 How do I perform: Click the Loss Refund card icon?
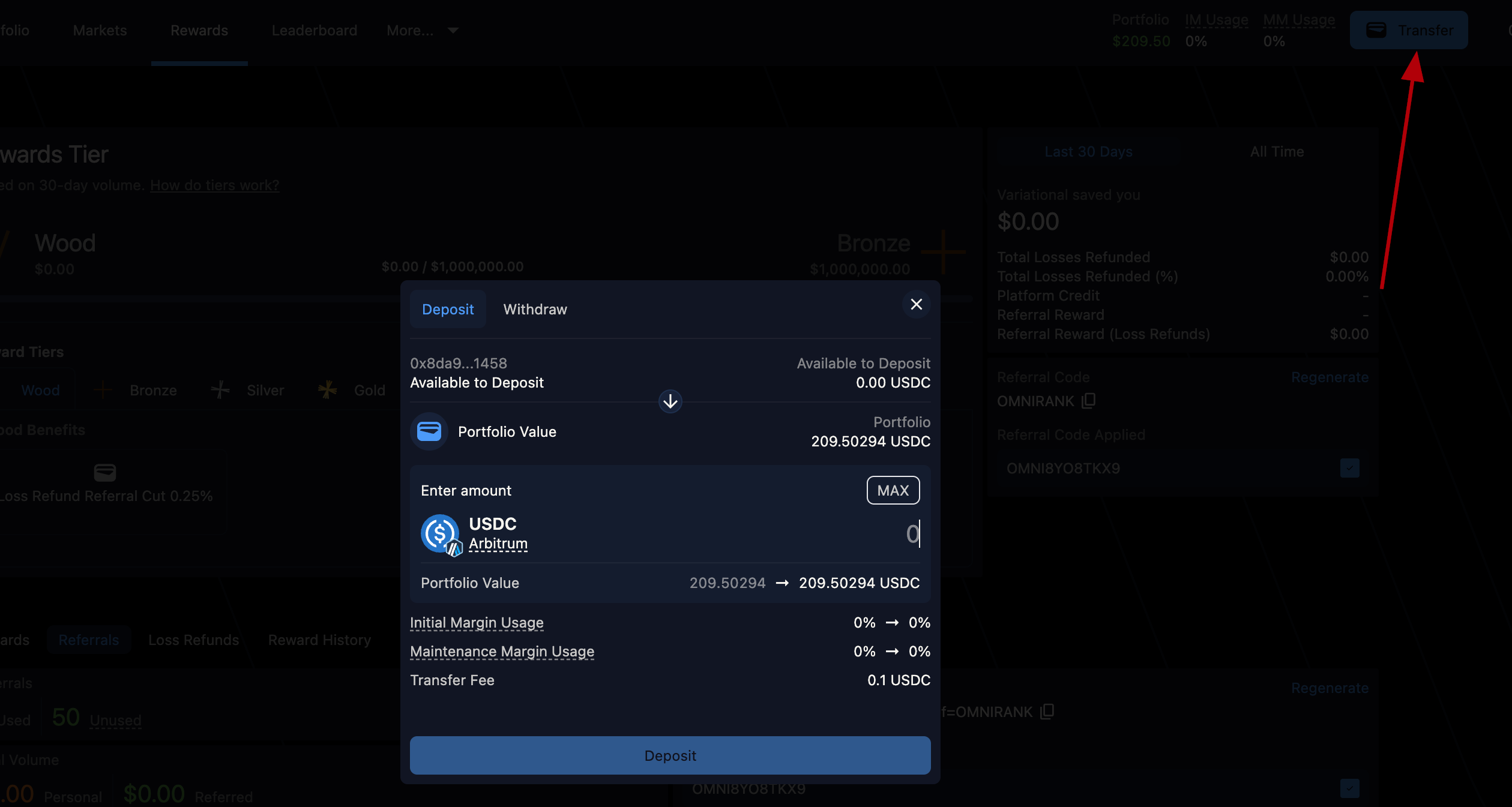105,472
